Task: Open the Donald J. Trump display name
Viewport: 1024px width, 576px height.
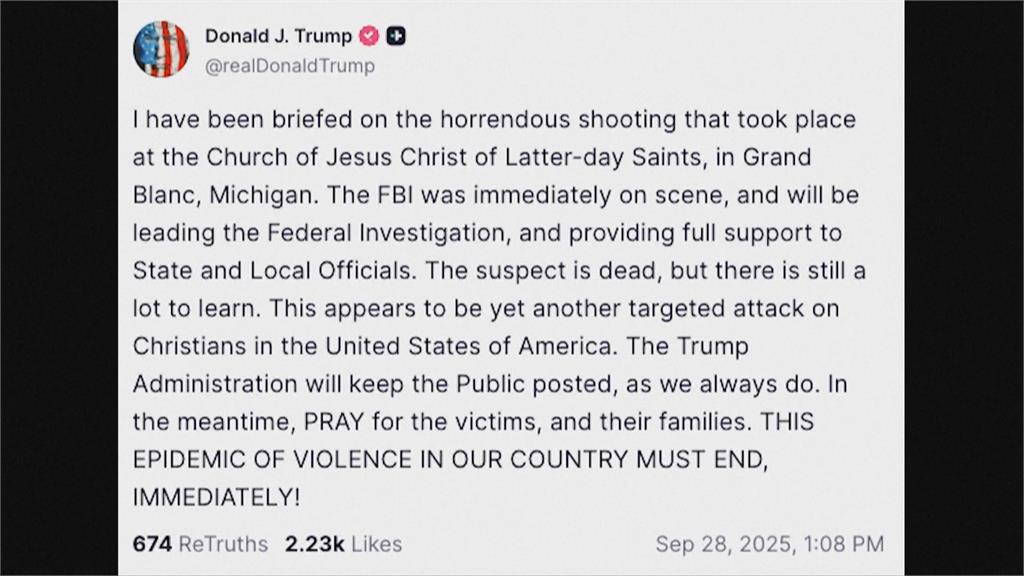Action: [x=278, y=36]
